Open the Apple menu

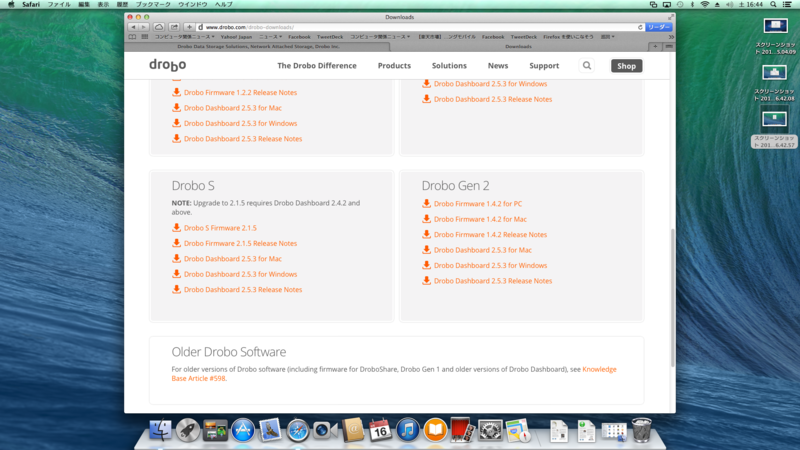coord(11,5)
